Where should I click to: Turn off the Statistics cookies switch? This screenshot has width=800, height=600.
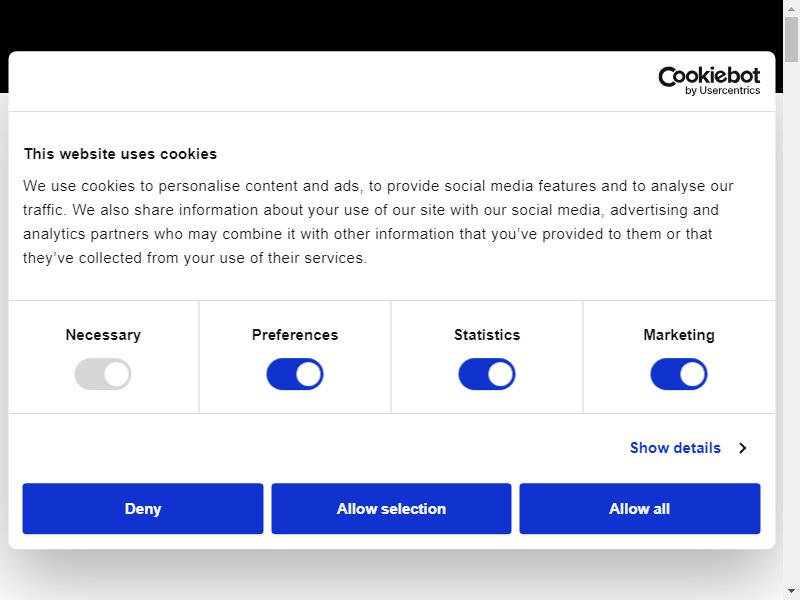(x=487, y=374)
